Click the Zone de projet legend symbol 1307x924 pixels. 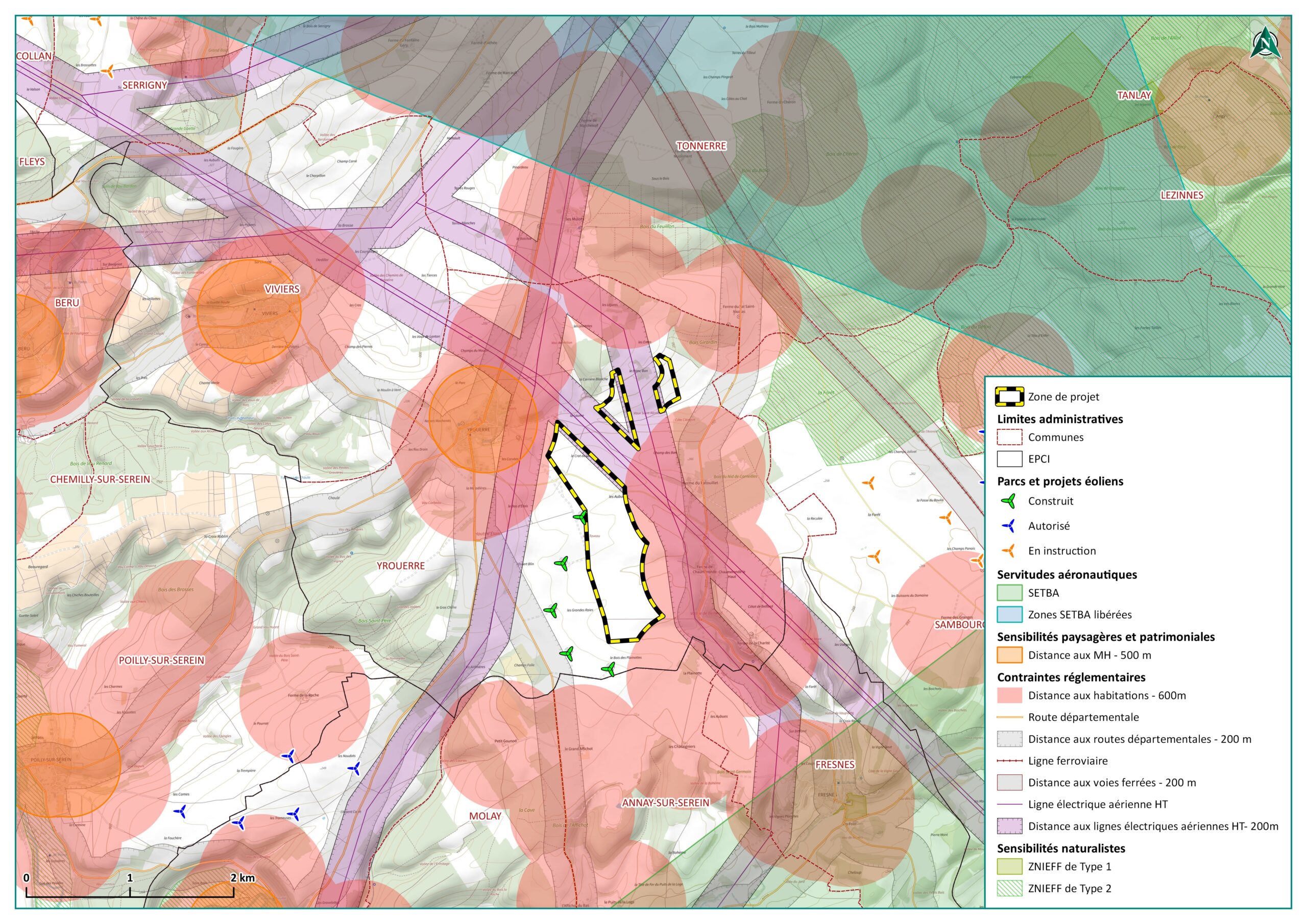pyautogui.click(x=1009, y=396)
